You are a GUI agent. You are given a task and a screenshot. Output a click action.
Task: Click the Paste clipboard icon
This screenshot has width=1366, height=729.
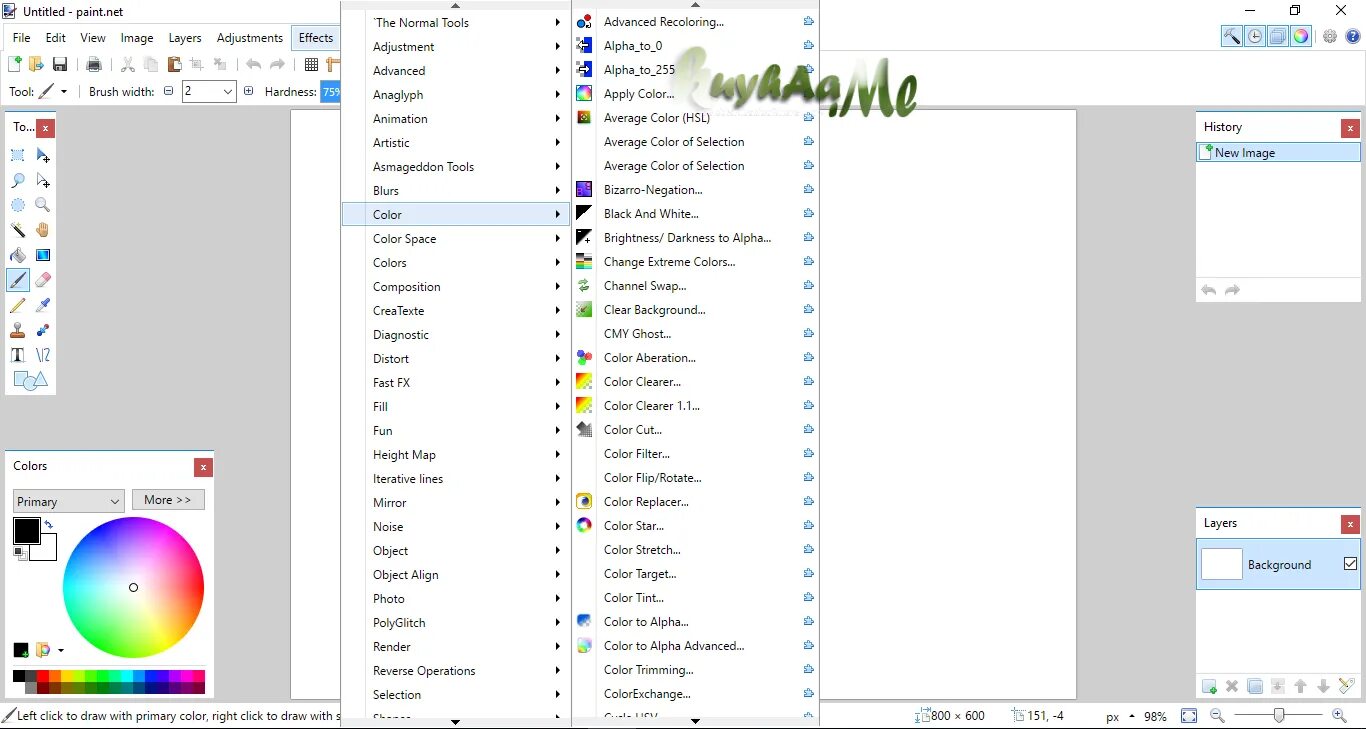174,64
